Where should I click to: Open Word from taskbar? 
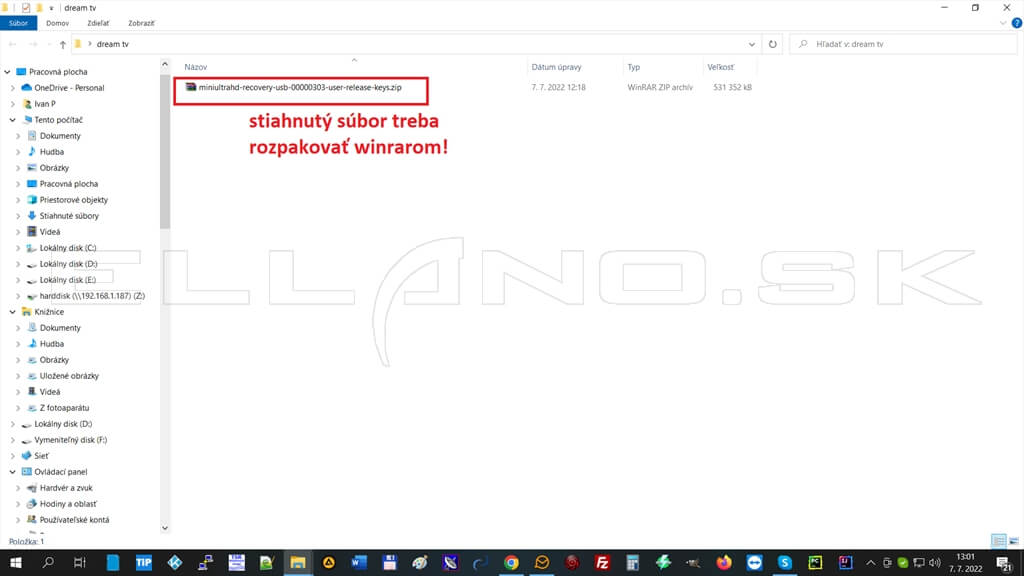[x=359, y=562]
